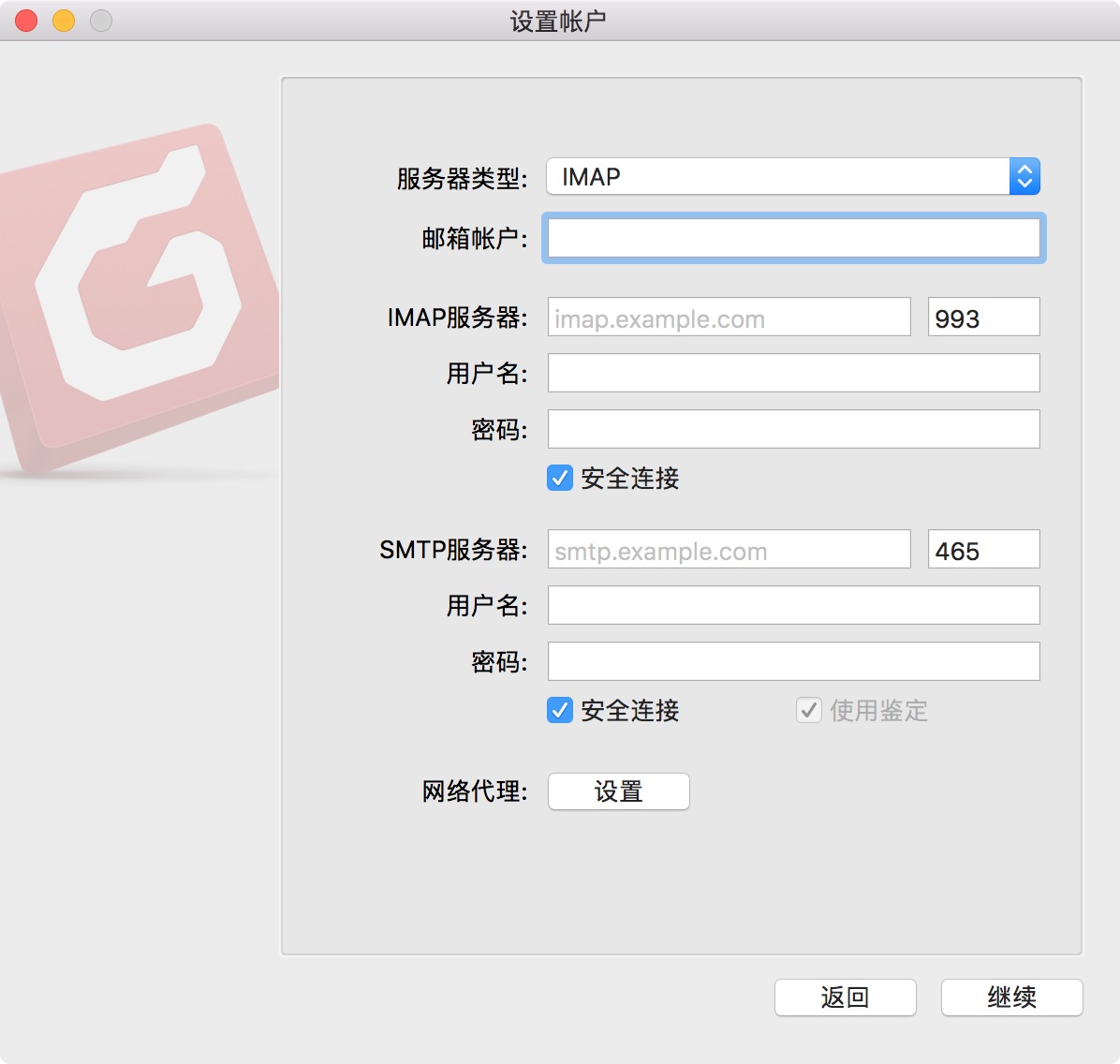Click the 返回 button
This screenshot has width=1120, height=1064.
click(845, 997)
